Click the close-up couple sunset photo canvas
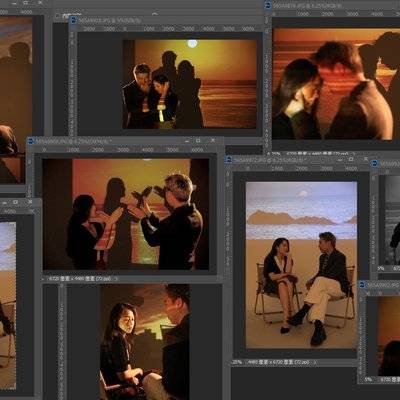Image resolution: width=400 pixels, height=400 pixels. coord(336,84)
